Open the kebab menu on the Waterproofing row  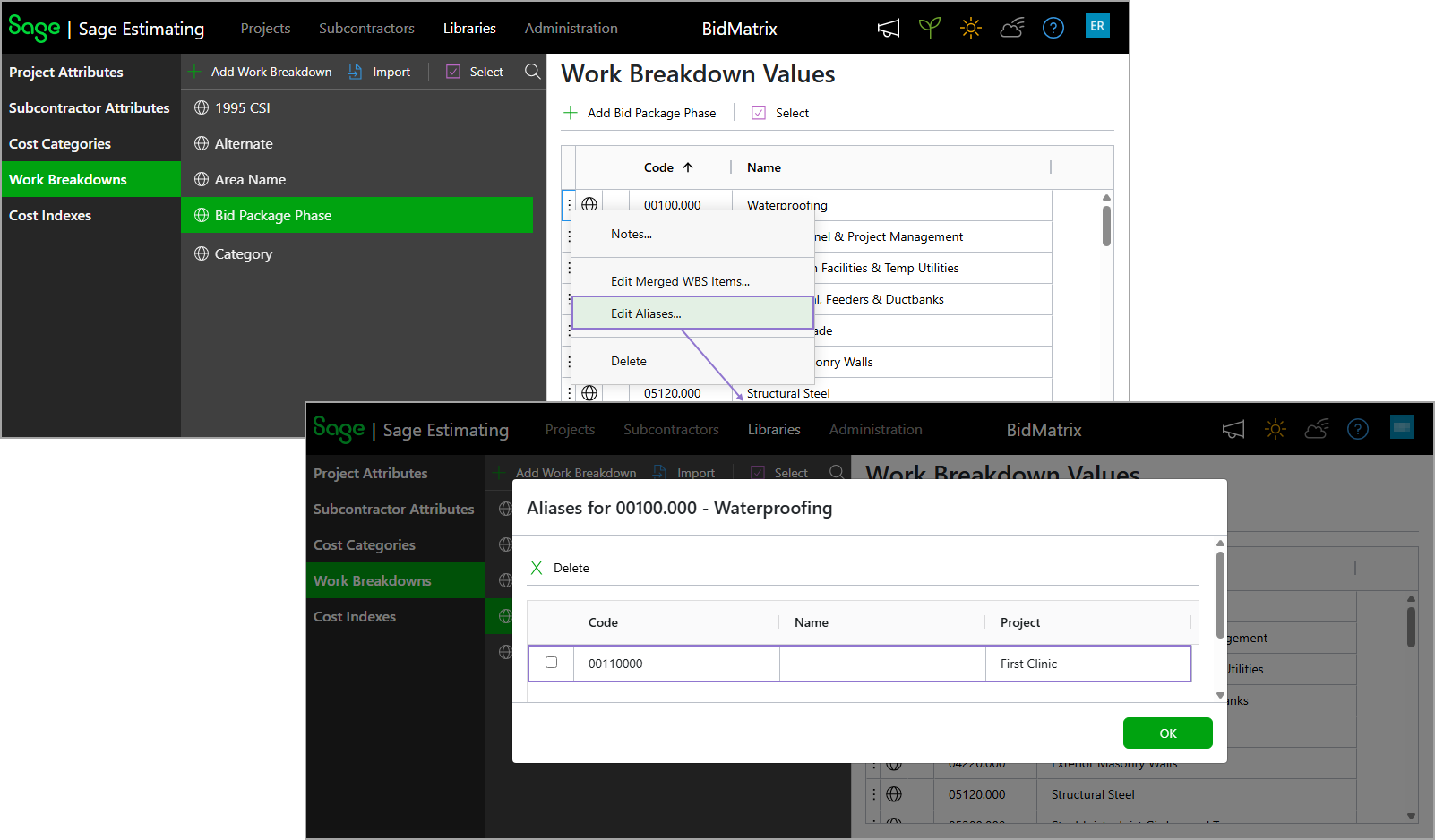pyautogui.click(x=571, y=204)
